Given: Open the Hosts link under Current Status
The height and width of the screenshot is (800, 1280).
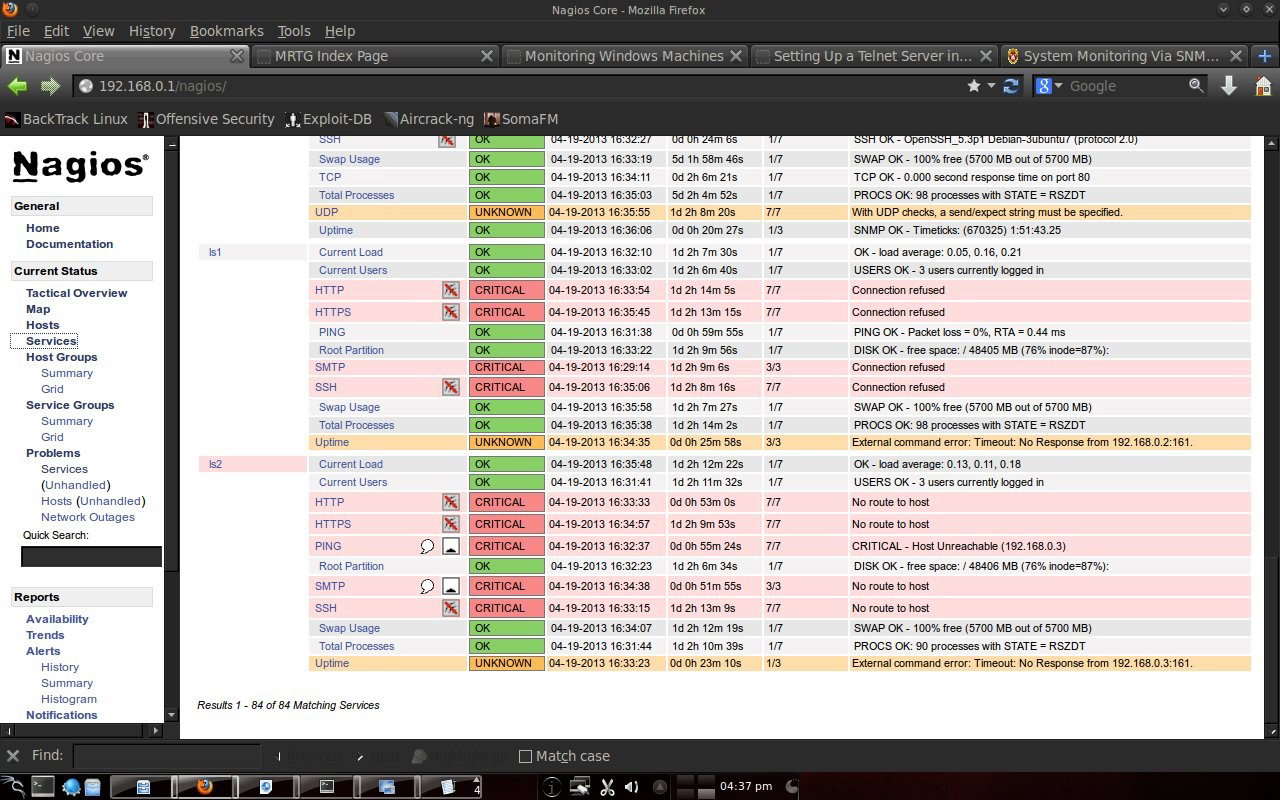Looking at the screenshot, I should (42, 325).
